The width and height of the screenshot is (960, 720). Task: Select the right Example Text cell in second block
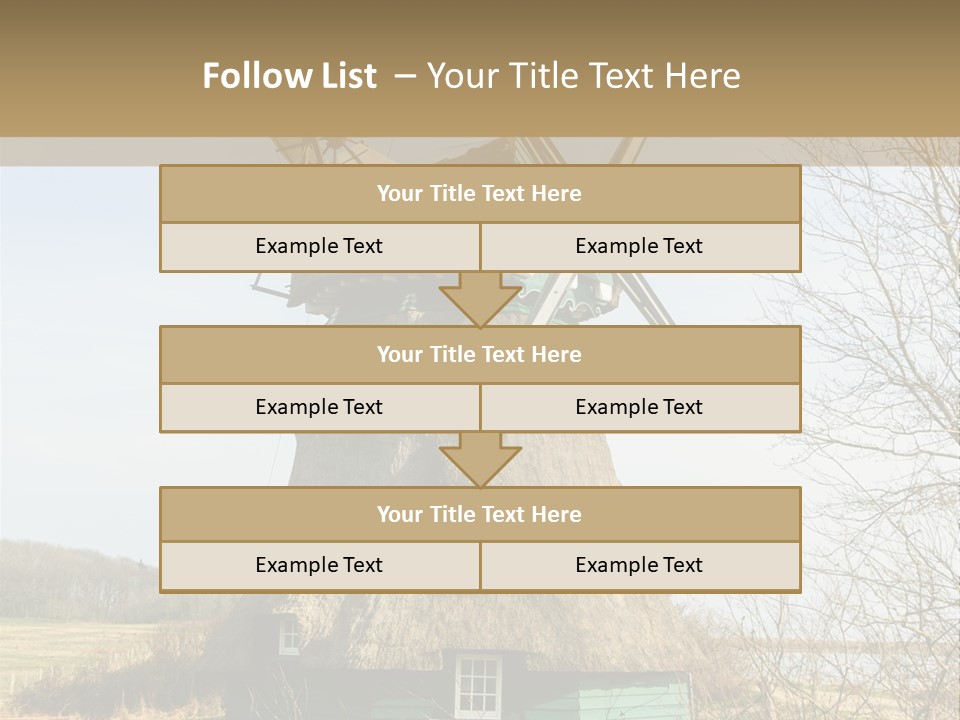point(639,407)
